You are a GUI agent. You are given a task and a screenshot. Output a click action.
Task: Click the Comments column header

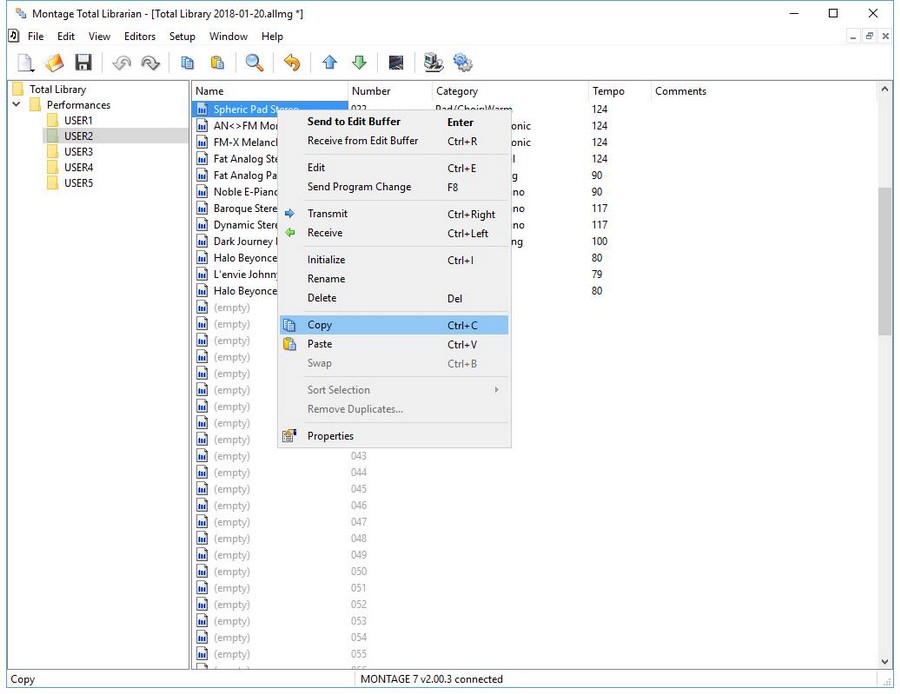681,91
